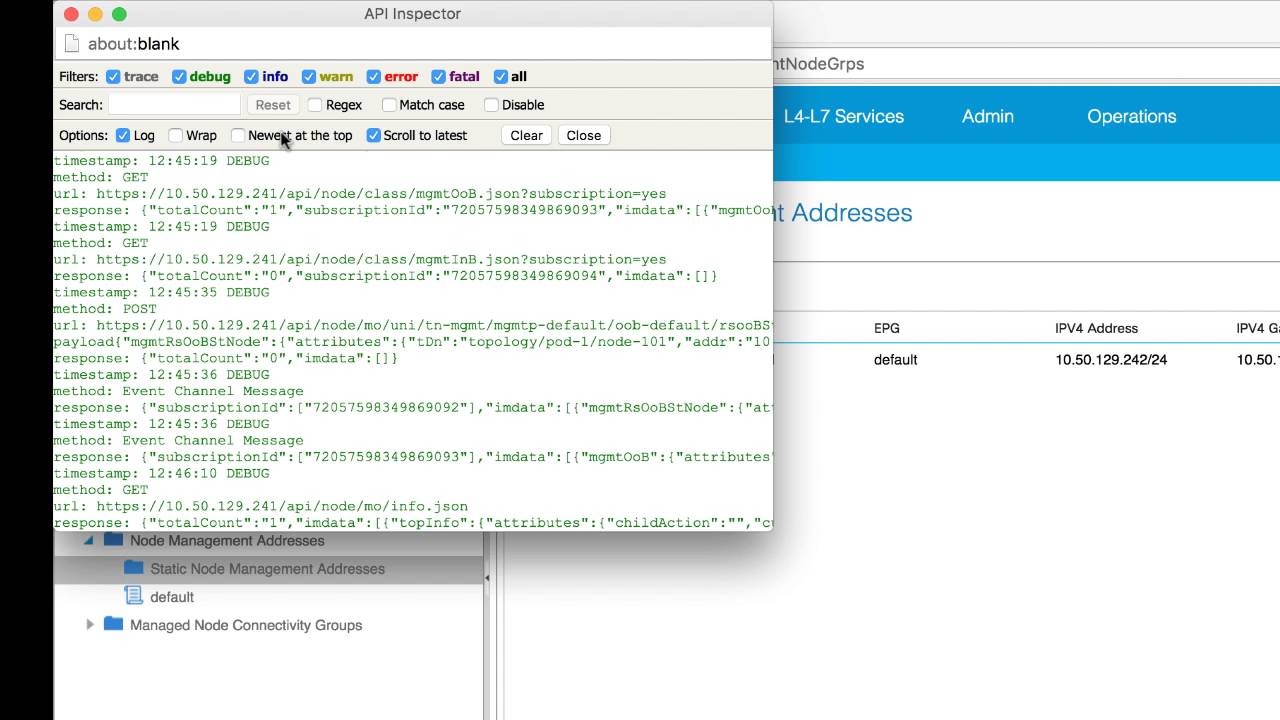The image size is (1280, 720).
Task: Toggle the trace filter checkbox
Action: [113, 77]
